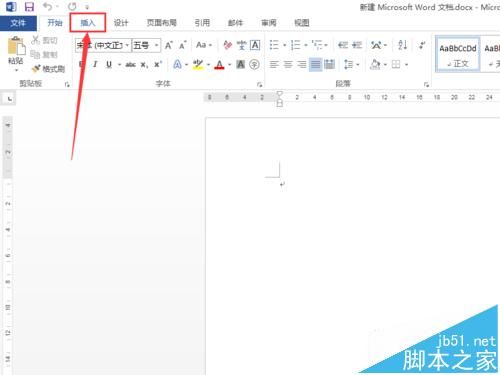Screen dimensions: 500x375
Task: Apply the yellow text highlight color
Action: coord(198,64)
